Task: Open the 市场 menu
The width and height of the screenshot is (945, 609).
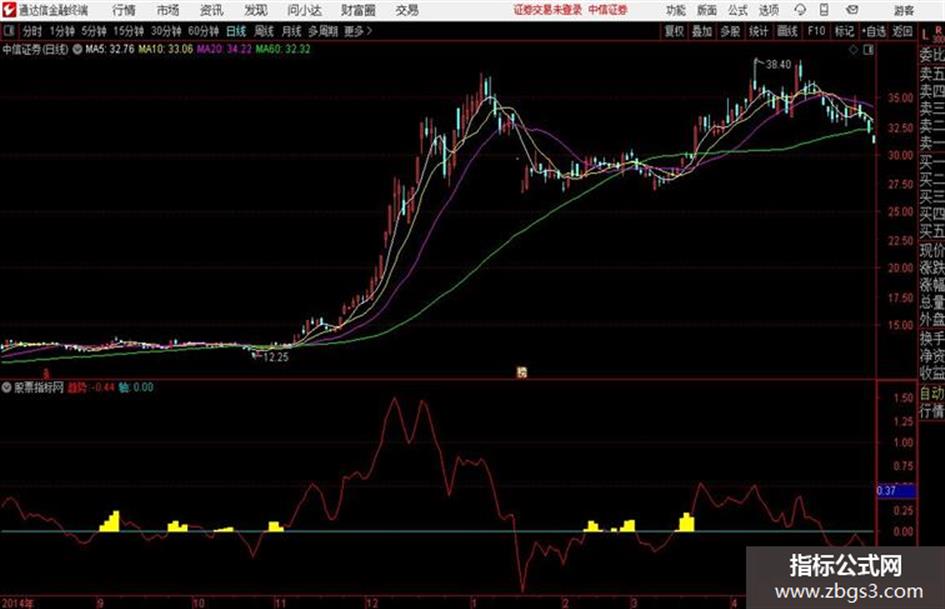Action: (x=168, y=10)
